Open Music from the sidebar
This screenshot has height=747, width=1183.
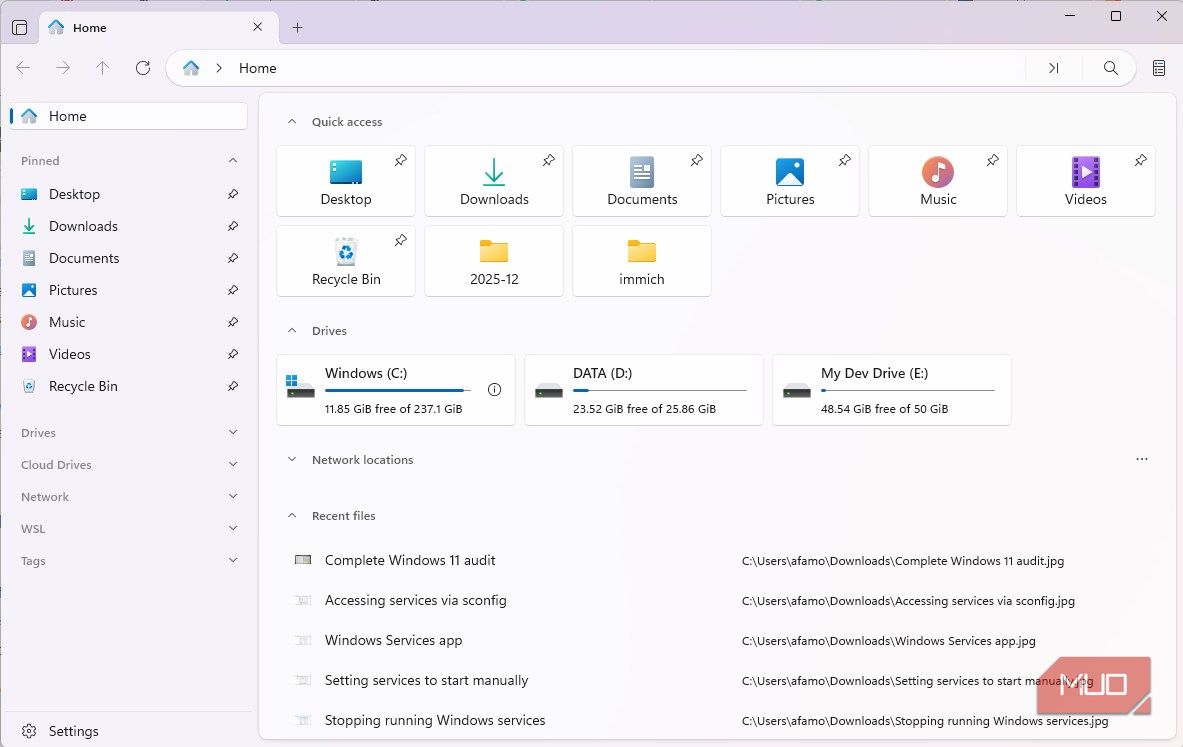[x=128, y=322]
